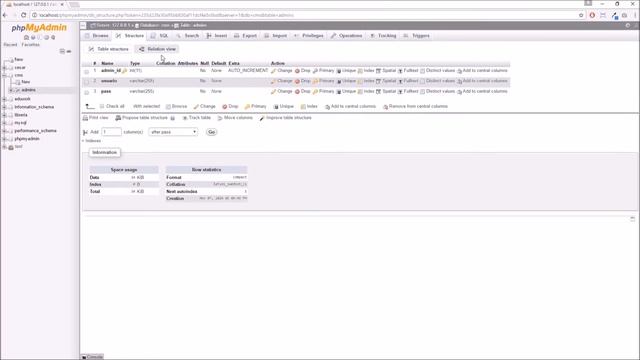The width and height of the screenshot is (640, 360).
Task: Click the Print view link
Action: point(96,118)
